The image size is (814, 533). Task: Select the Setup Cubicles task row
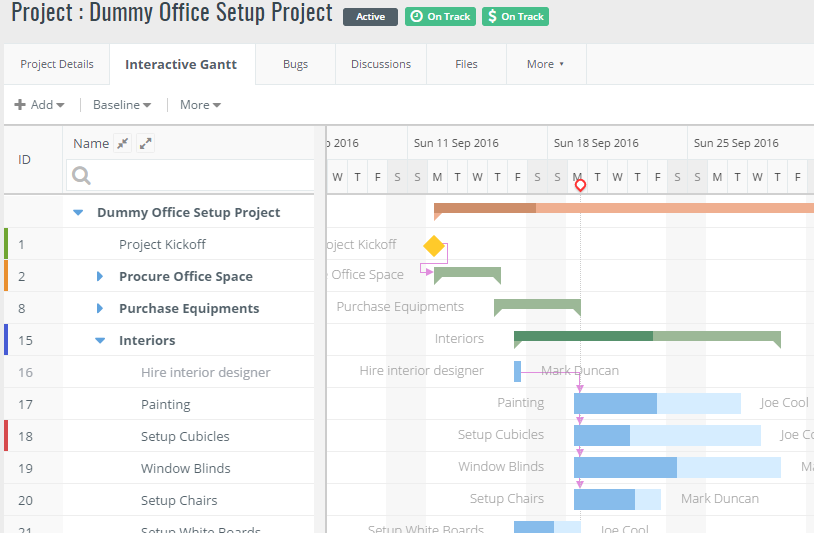point(159,436)
